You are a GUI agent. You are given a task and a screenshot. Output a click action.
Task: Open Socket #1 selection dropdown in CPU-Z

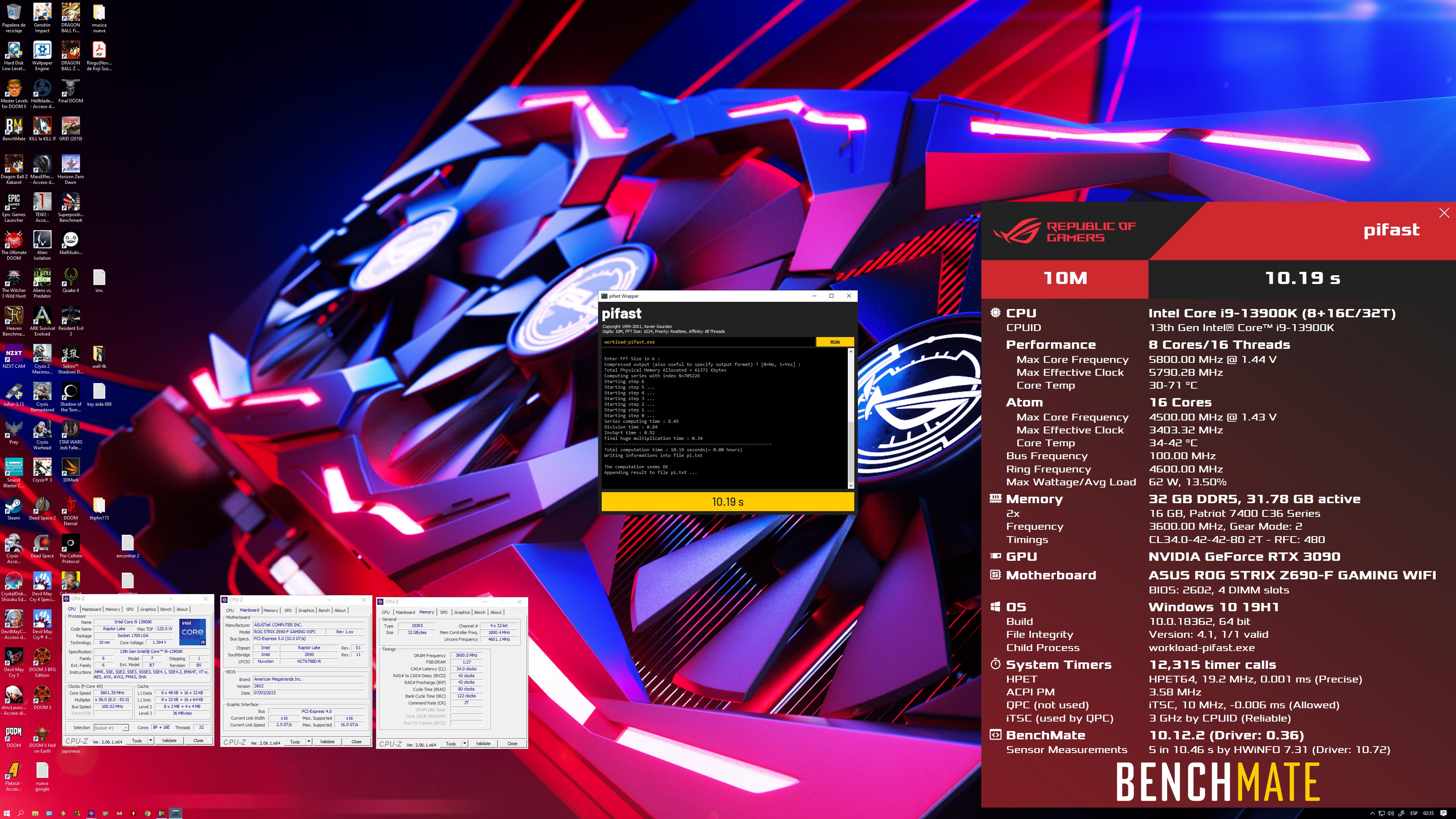(x=111, y=728)
